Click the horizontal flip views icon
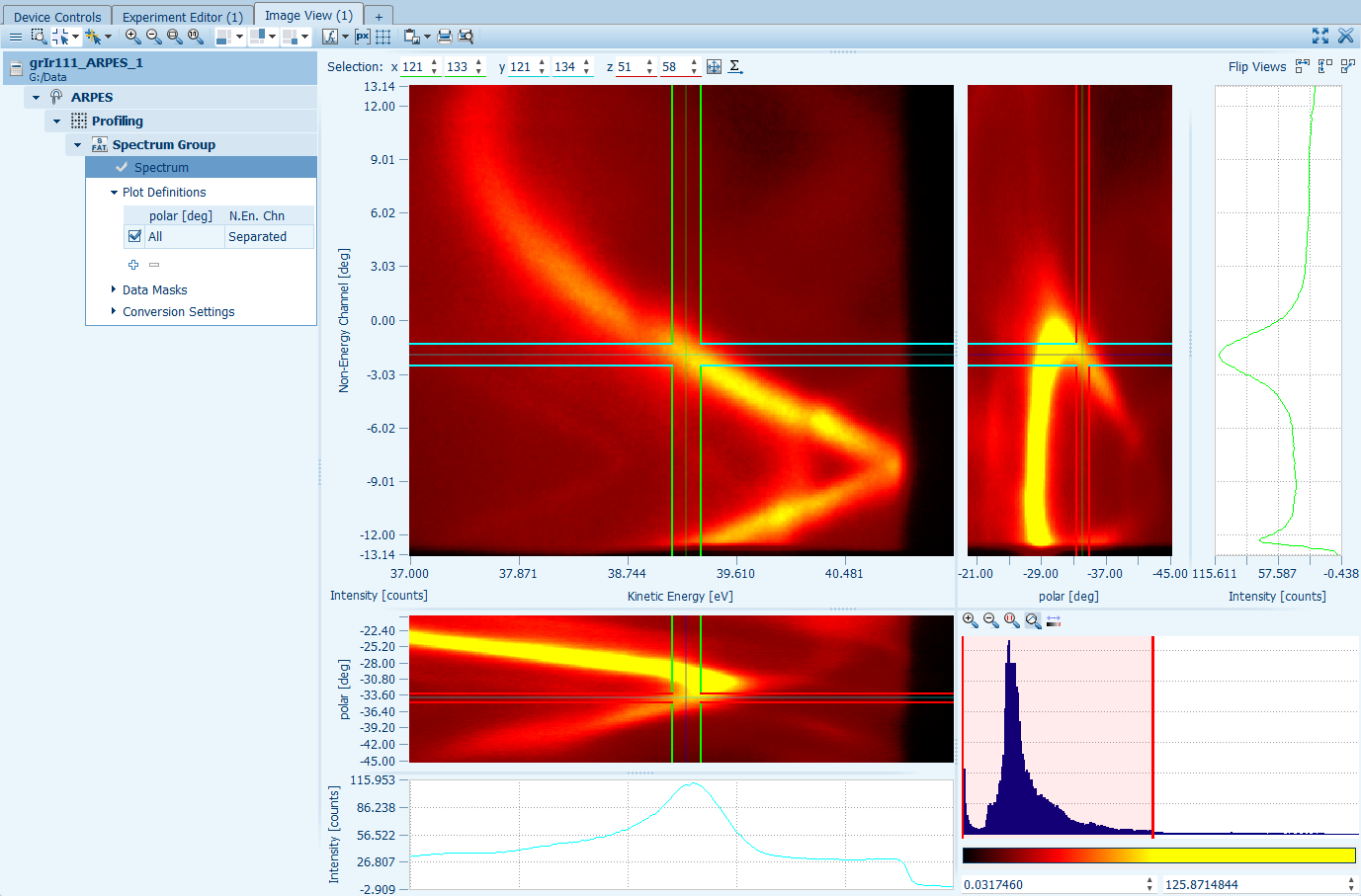Viewport: 1361px width, 896px height. coord(1303,66)
